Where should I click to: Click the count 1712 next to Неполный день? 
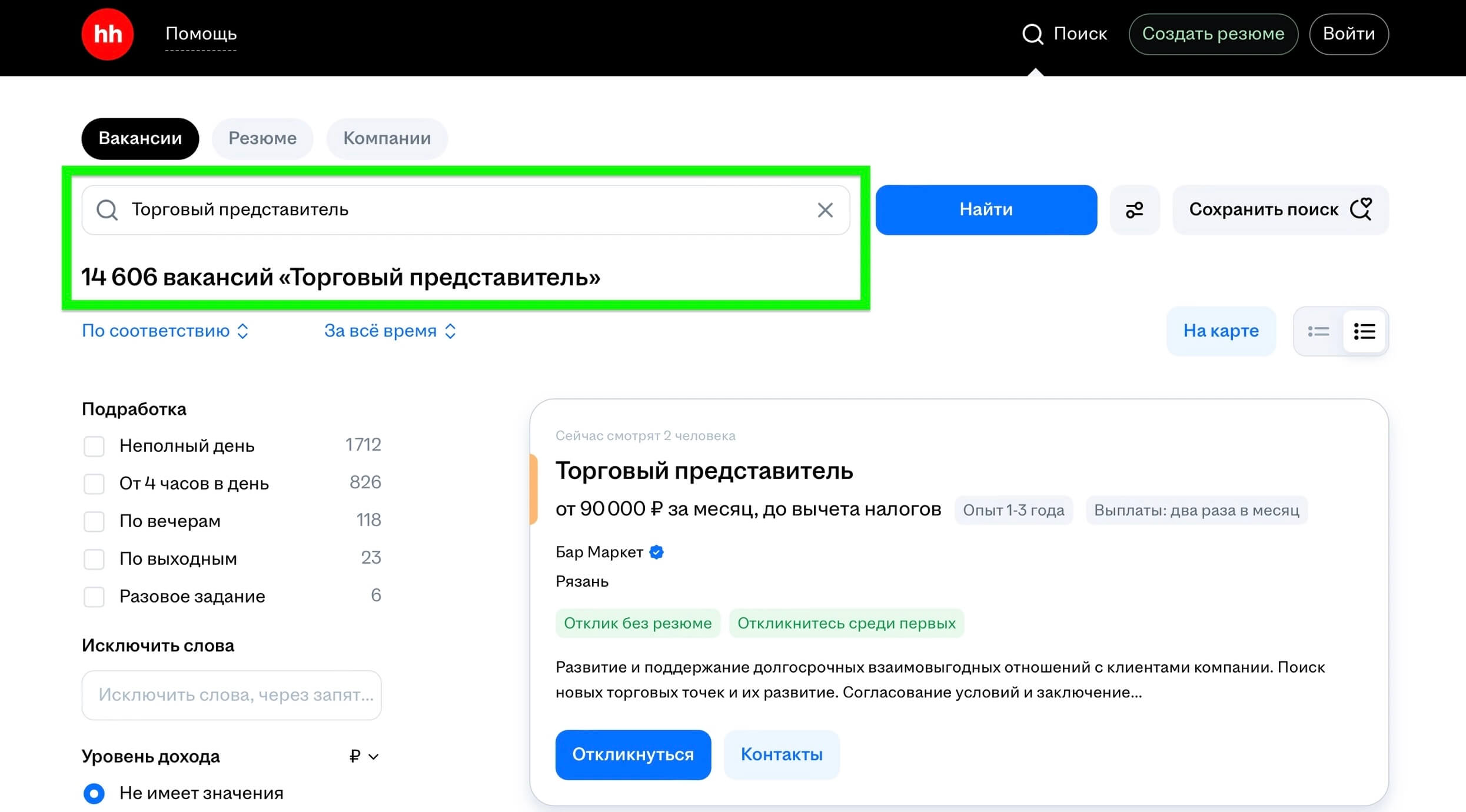click(x=363, y=445)
